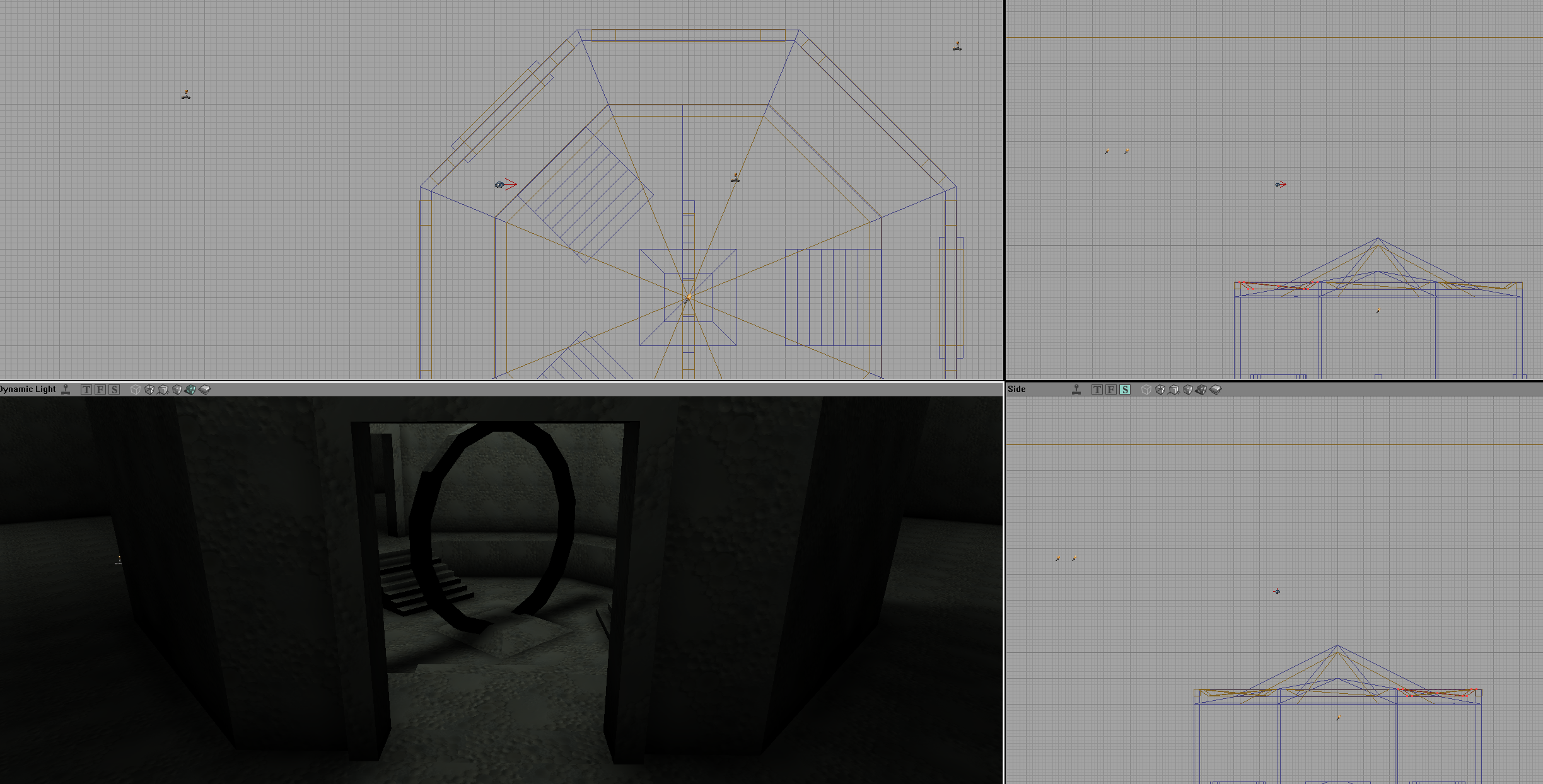Select BSP Cuts mode in Dynamic Light viewport

(x=177, y=389)
